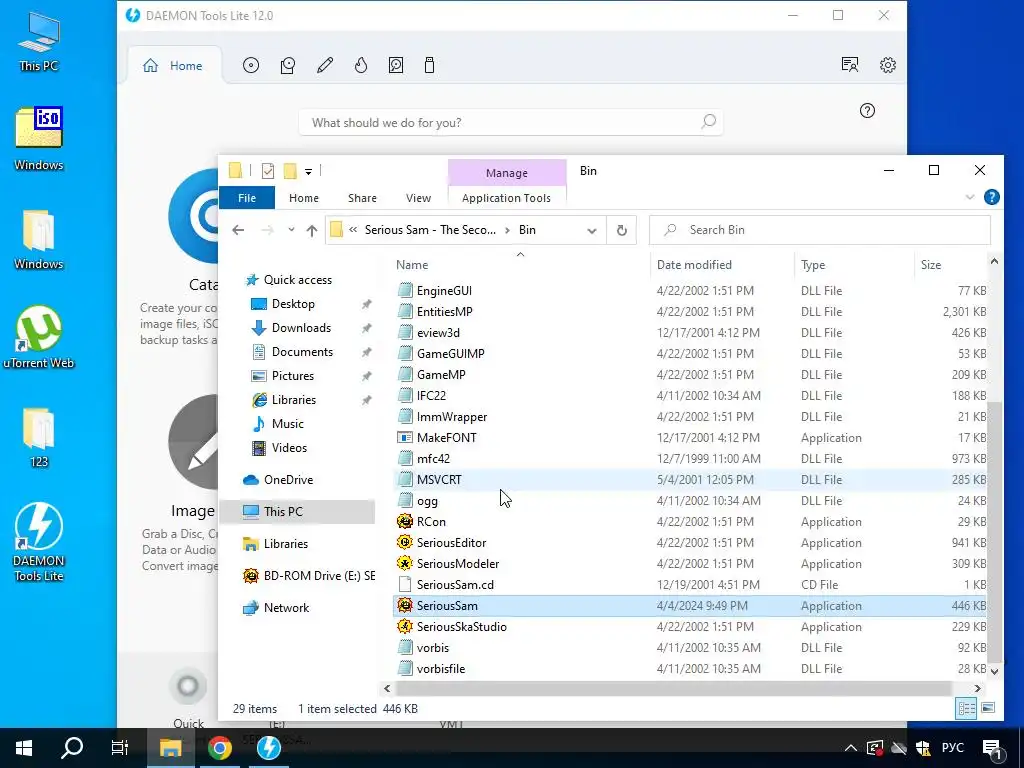
Task: Open BD-ROM Drive (E:) in navigation pane
Action: (308, 575)
